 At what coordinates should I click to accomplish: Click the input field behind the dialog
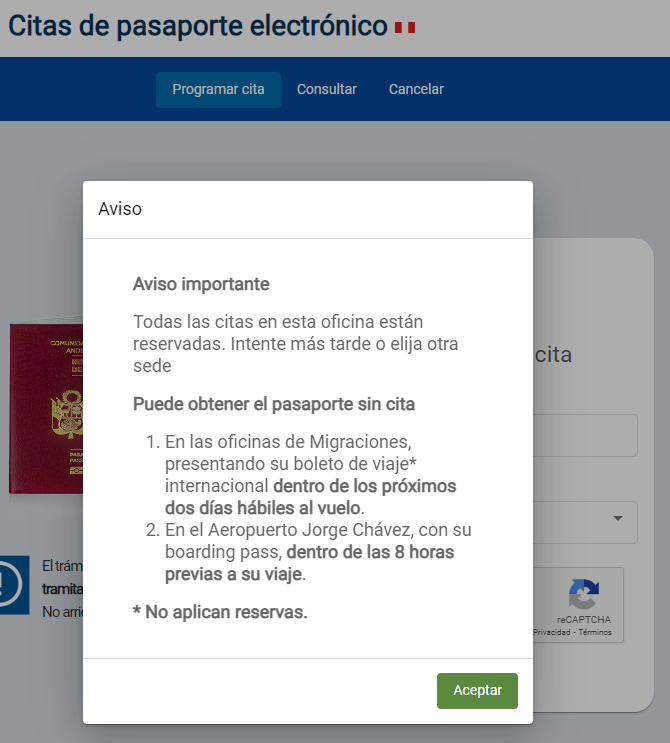click(585, 435)
